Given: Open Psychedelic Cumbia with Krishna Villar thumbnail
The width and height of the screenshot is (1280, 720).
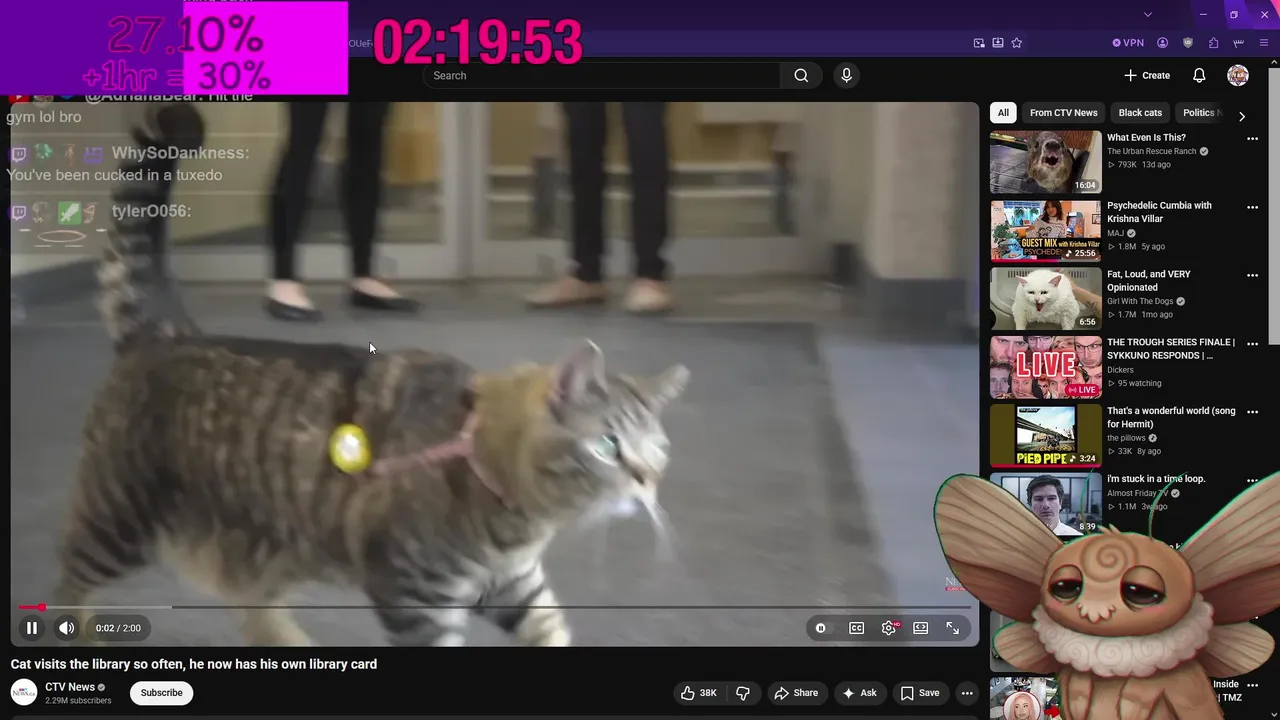Looking at the screenshot, I should click(1045, 230).
